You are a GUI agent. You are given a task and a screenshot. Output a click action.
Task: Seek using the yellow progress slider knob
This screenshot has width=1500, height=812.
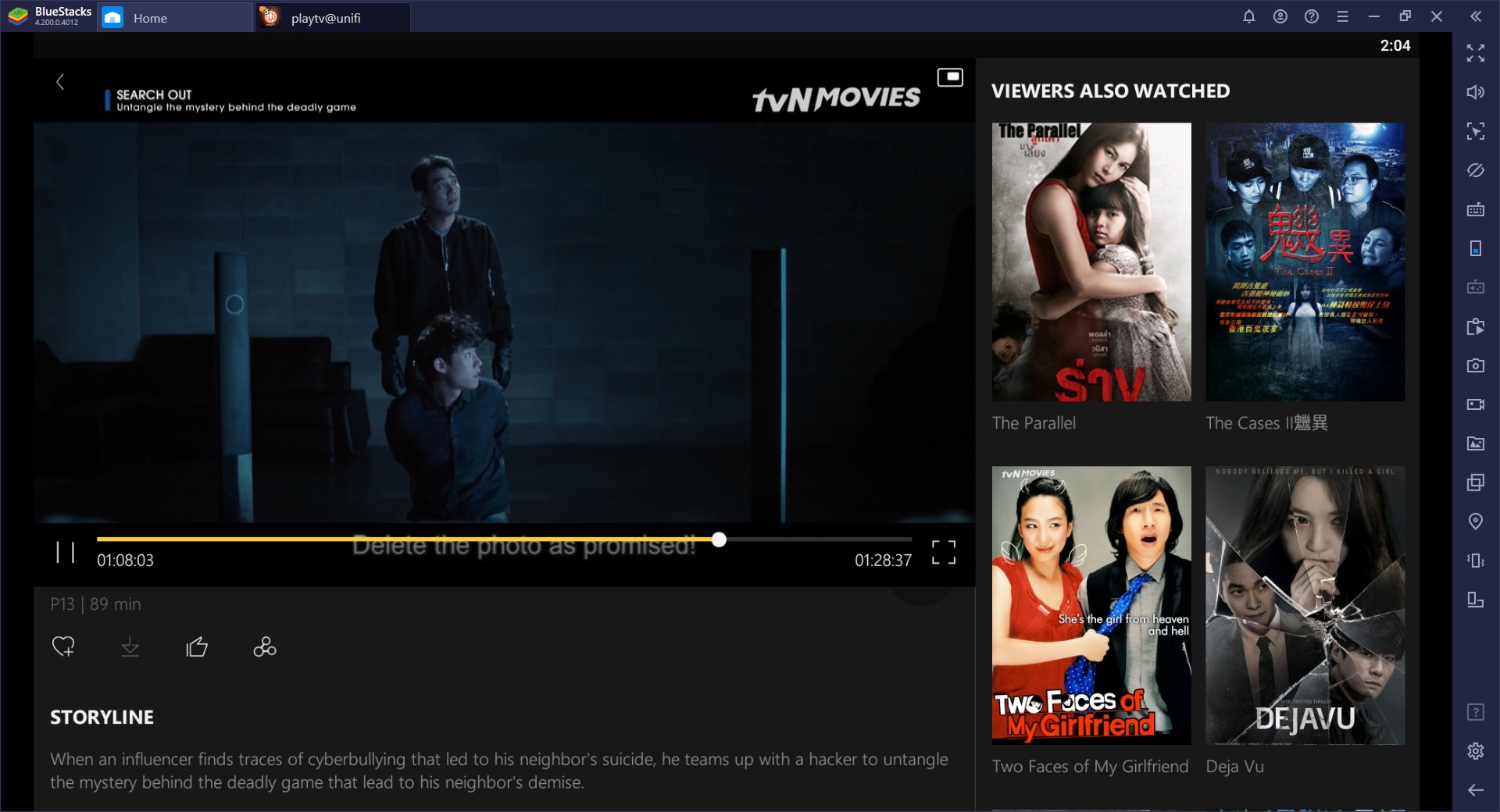click(719, 540)
